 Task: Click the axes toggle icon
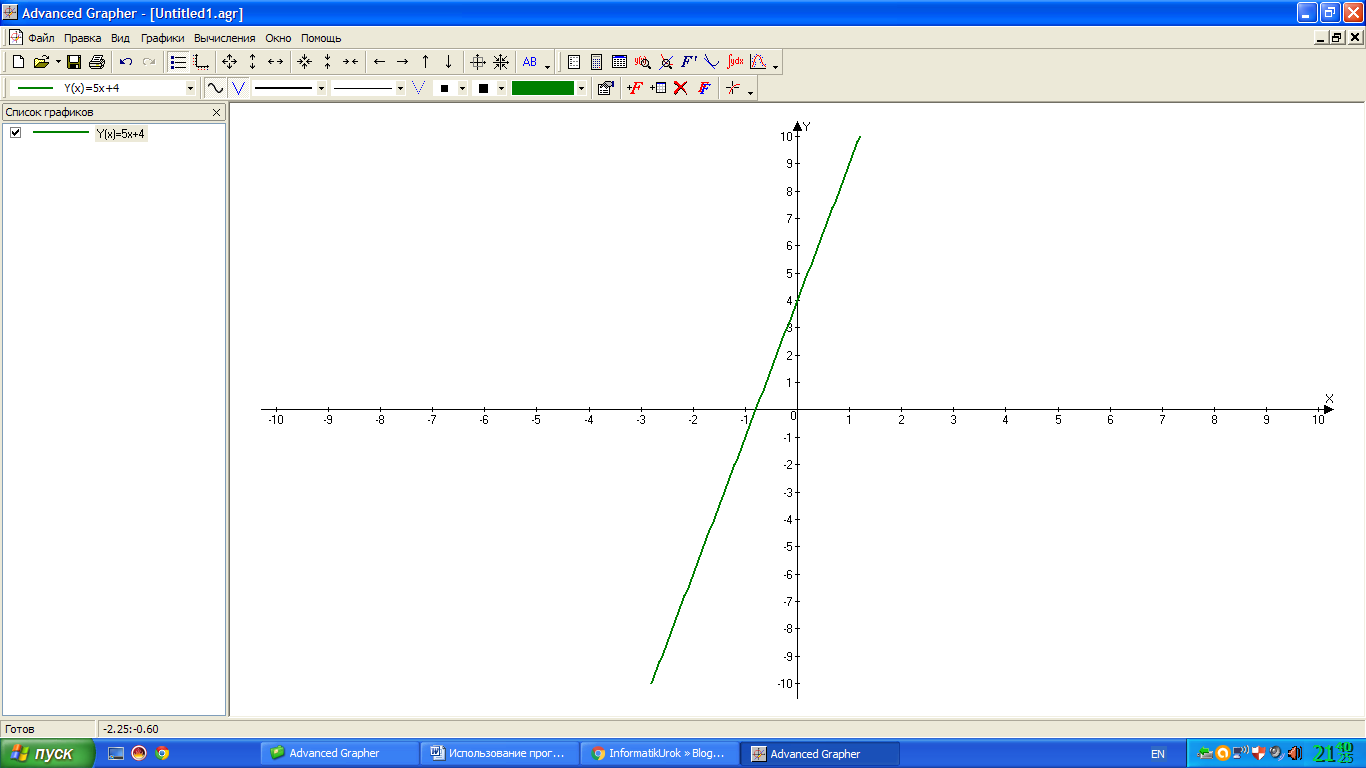point(201,62)
